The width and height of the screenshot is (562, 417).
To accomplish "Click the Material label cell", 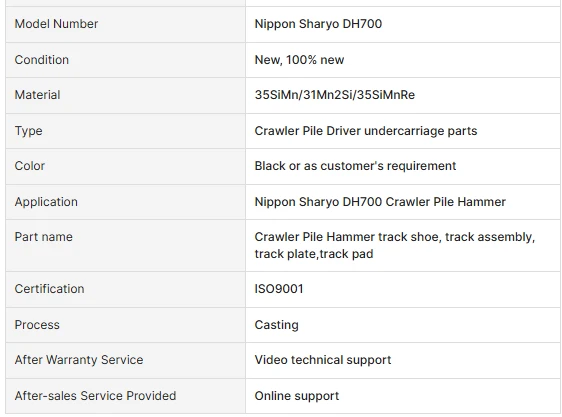I will [125, 95].
